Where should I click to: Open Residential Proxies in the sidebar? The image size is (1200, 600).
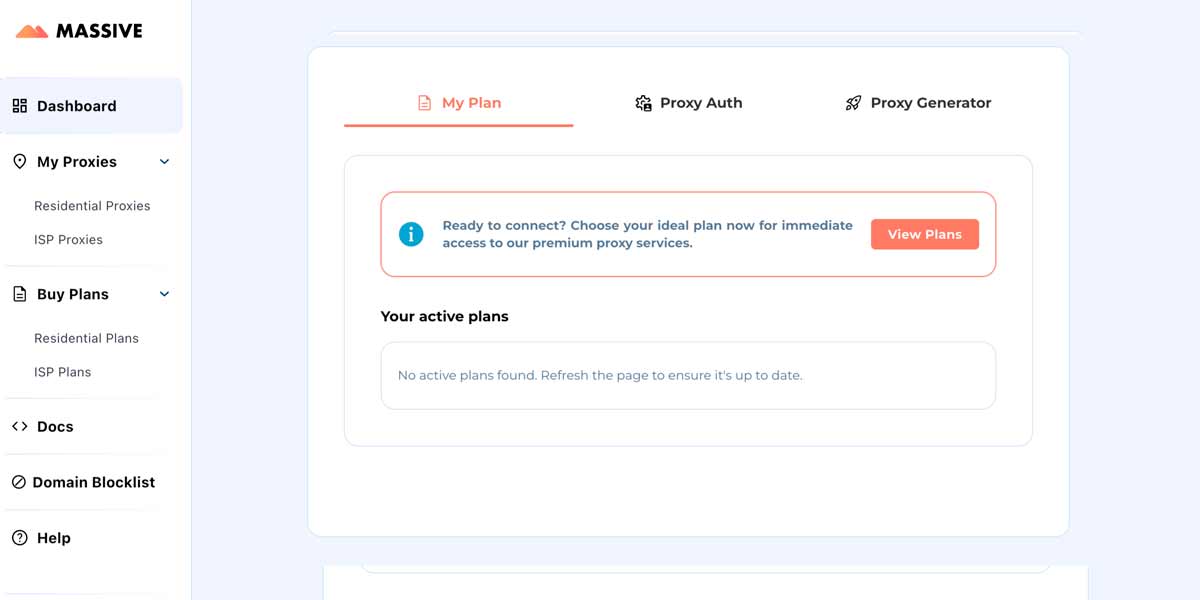tap(92, 206)
